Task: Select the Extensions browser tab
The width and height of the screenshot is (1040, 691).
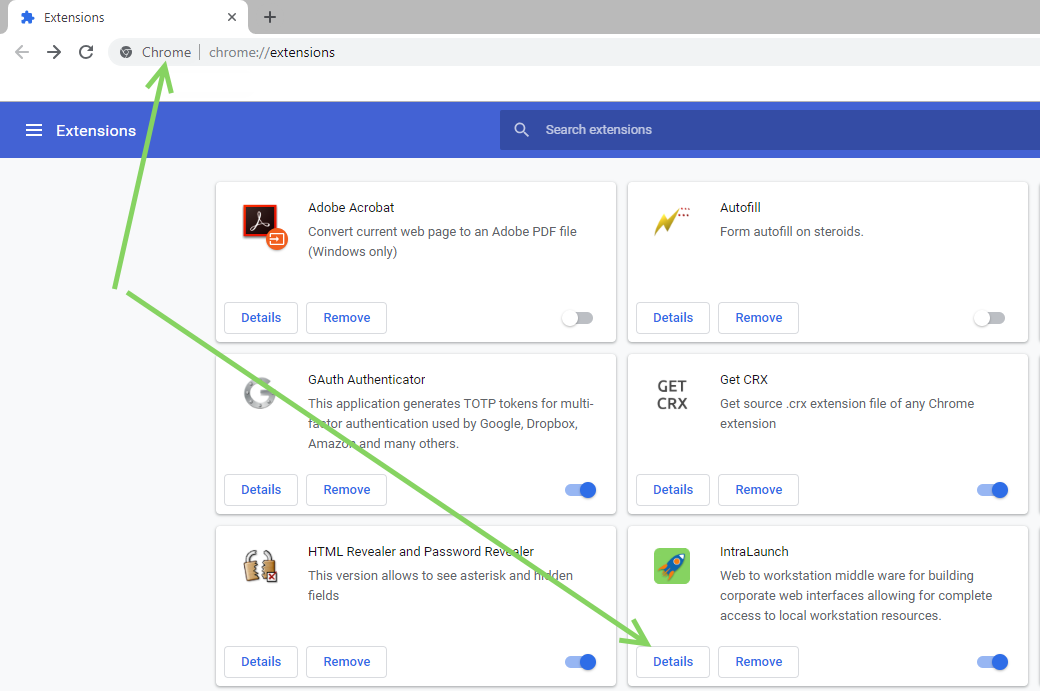Action: [x=128, y=17]
